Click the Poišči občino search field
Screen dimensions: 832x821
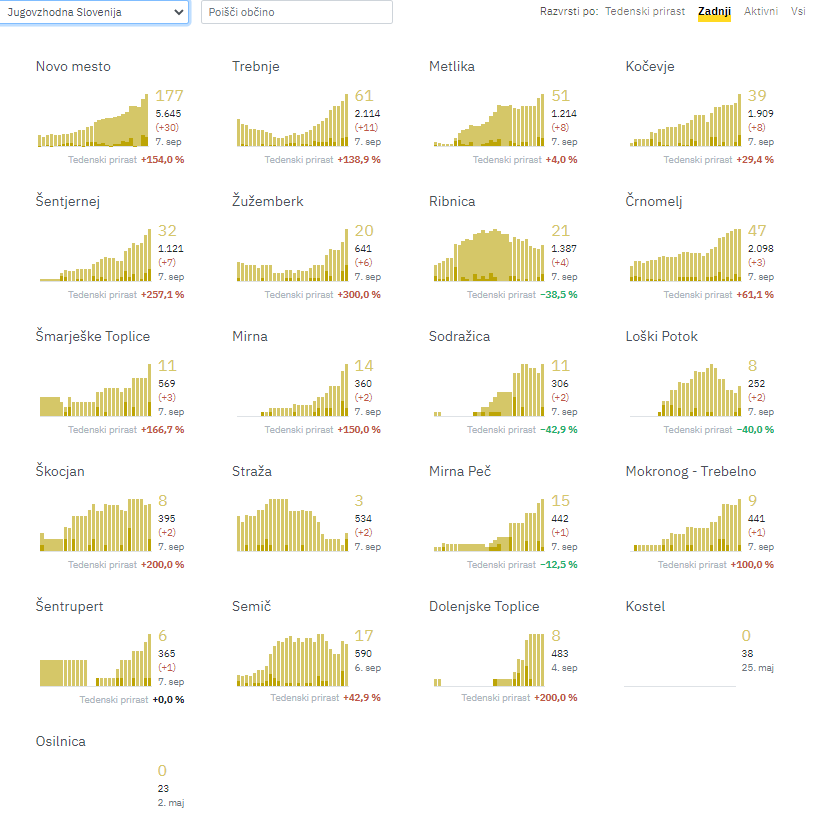(297, 12)
